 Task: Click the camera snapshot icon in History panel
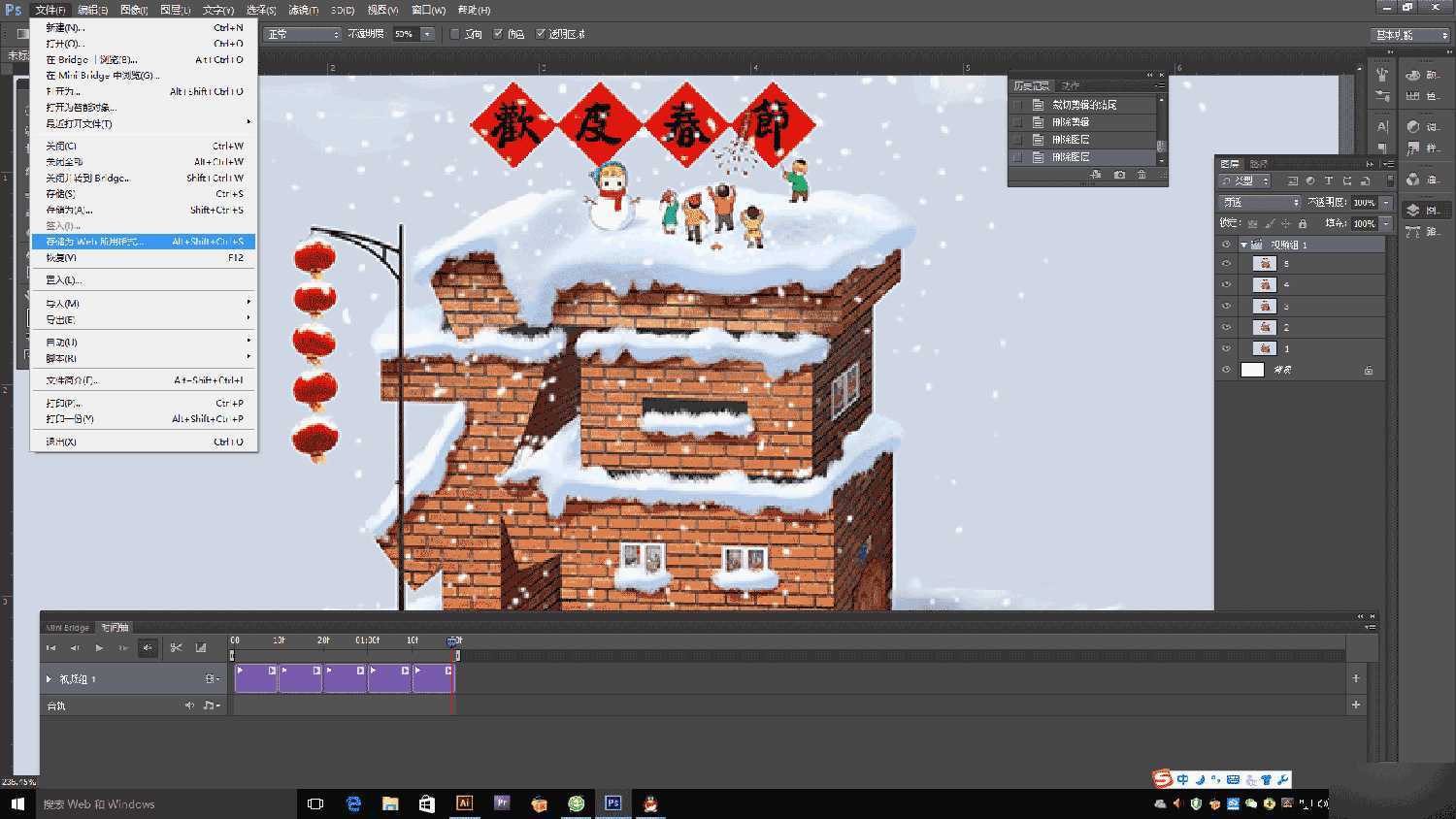click(1119, 175)
